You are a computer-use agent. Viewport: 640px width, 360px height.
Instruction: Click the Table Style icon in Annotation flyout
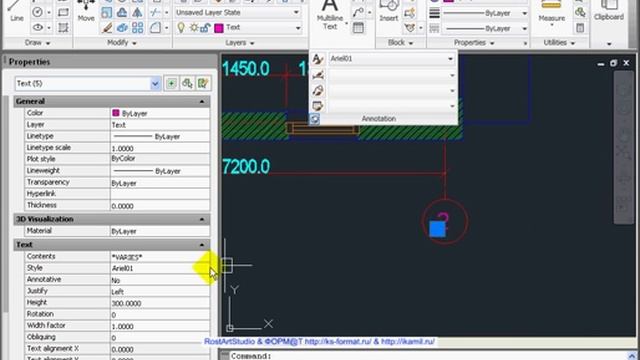coord(318,106)
